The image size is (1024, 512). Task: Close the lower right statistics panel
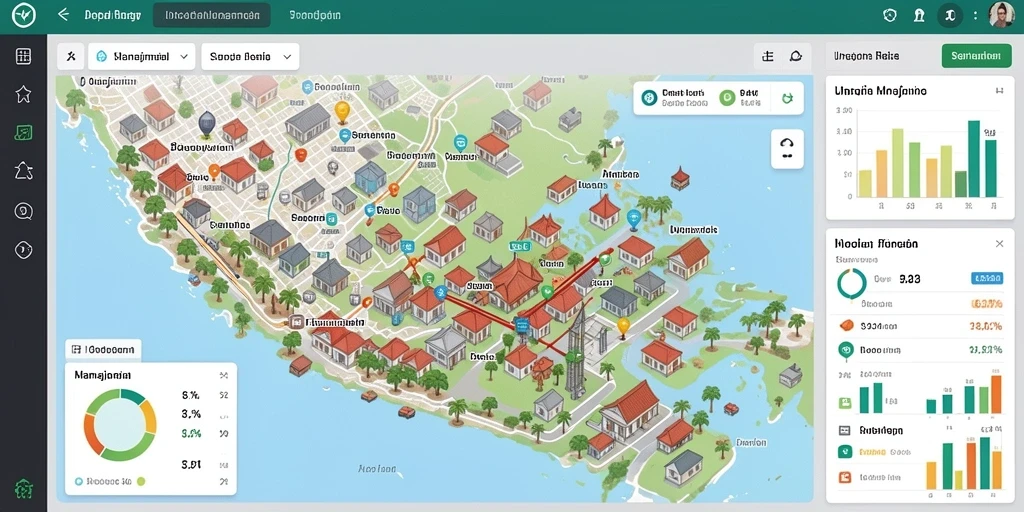coord(999,244)
